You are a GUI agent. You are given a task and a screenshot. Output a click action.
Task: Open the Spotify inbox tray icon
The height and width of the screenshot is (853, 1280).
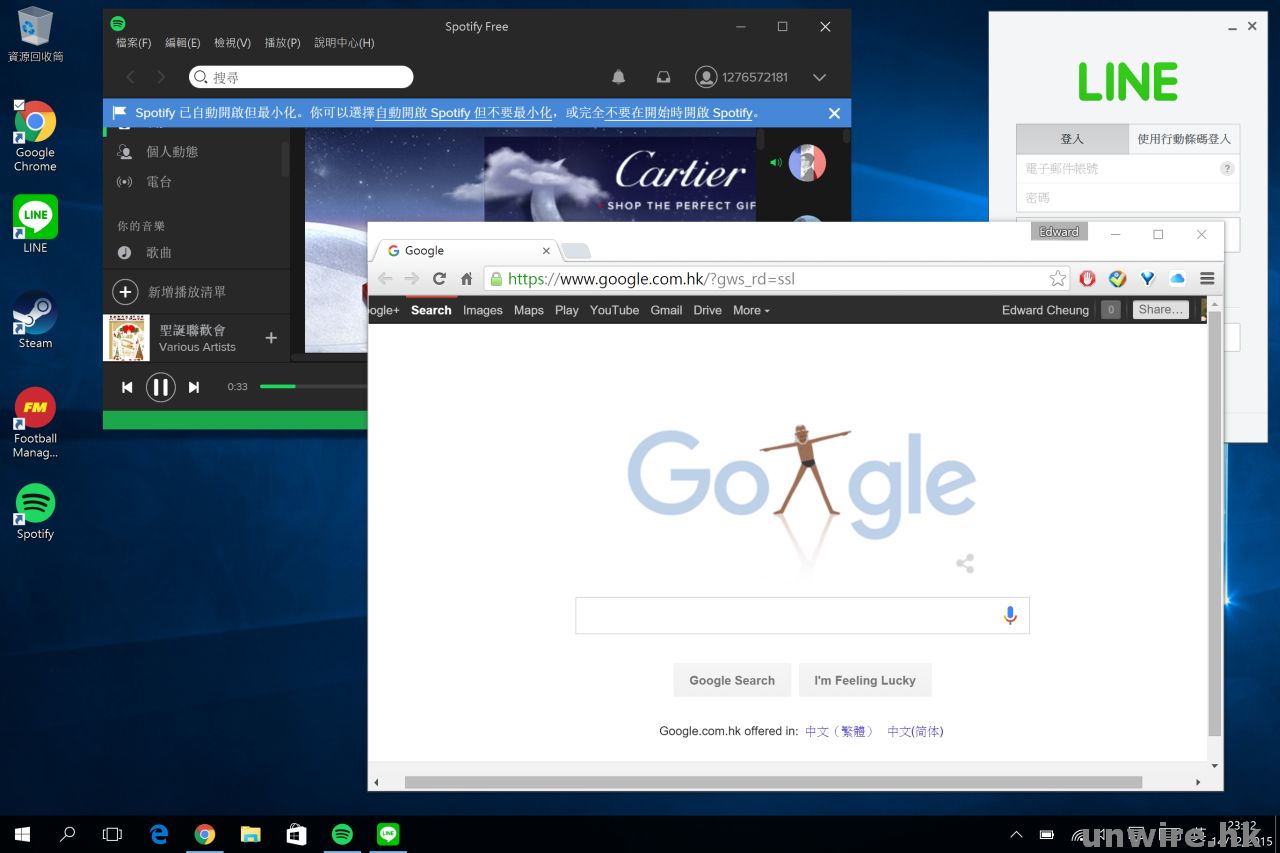(x=662, y=77)
